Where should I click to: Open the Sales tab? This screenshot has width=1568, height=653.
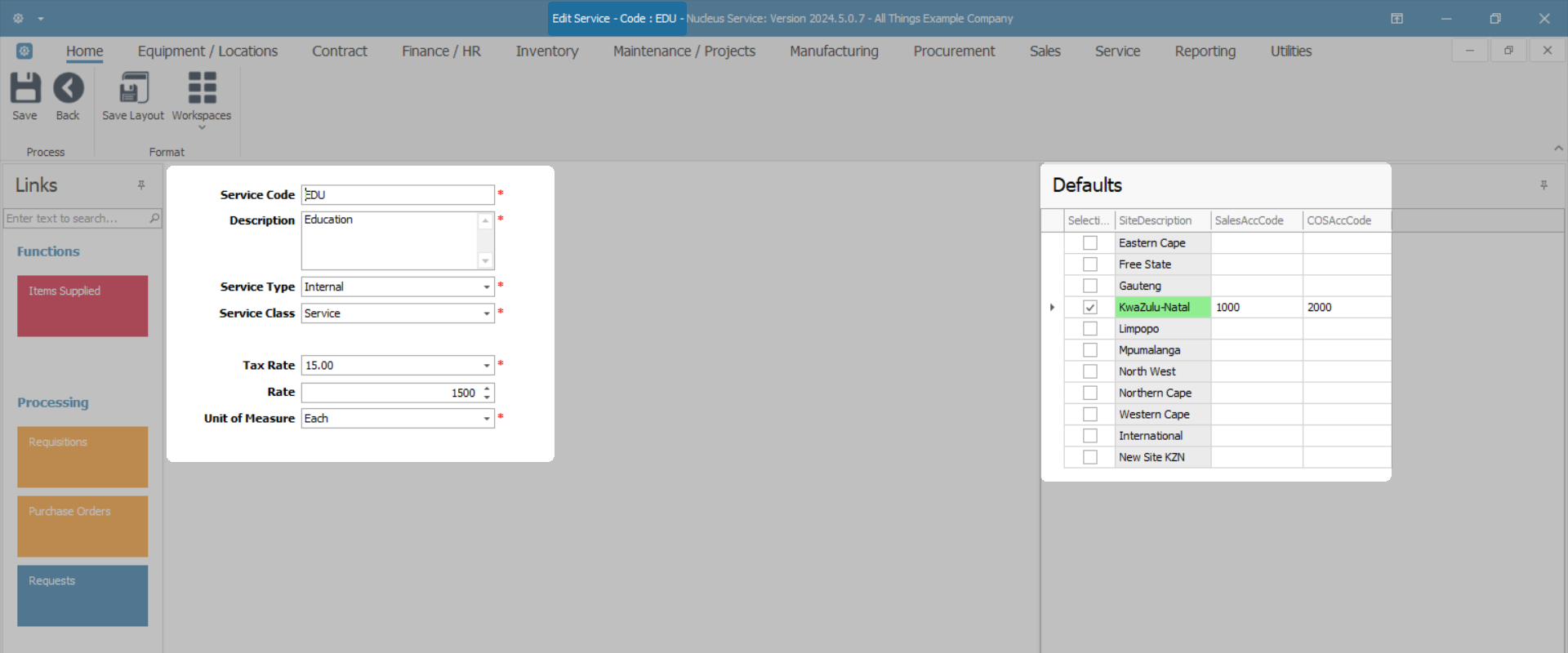pyautogui.click(x=1045, y=51)
